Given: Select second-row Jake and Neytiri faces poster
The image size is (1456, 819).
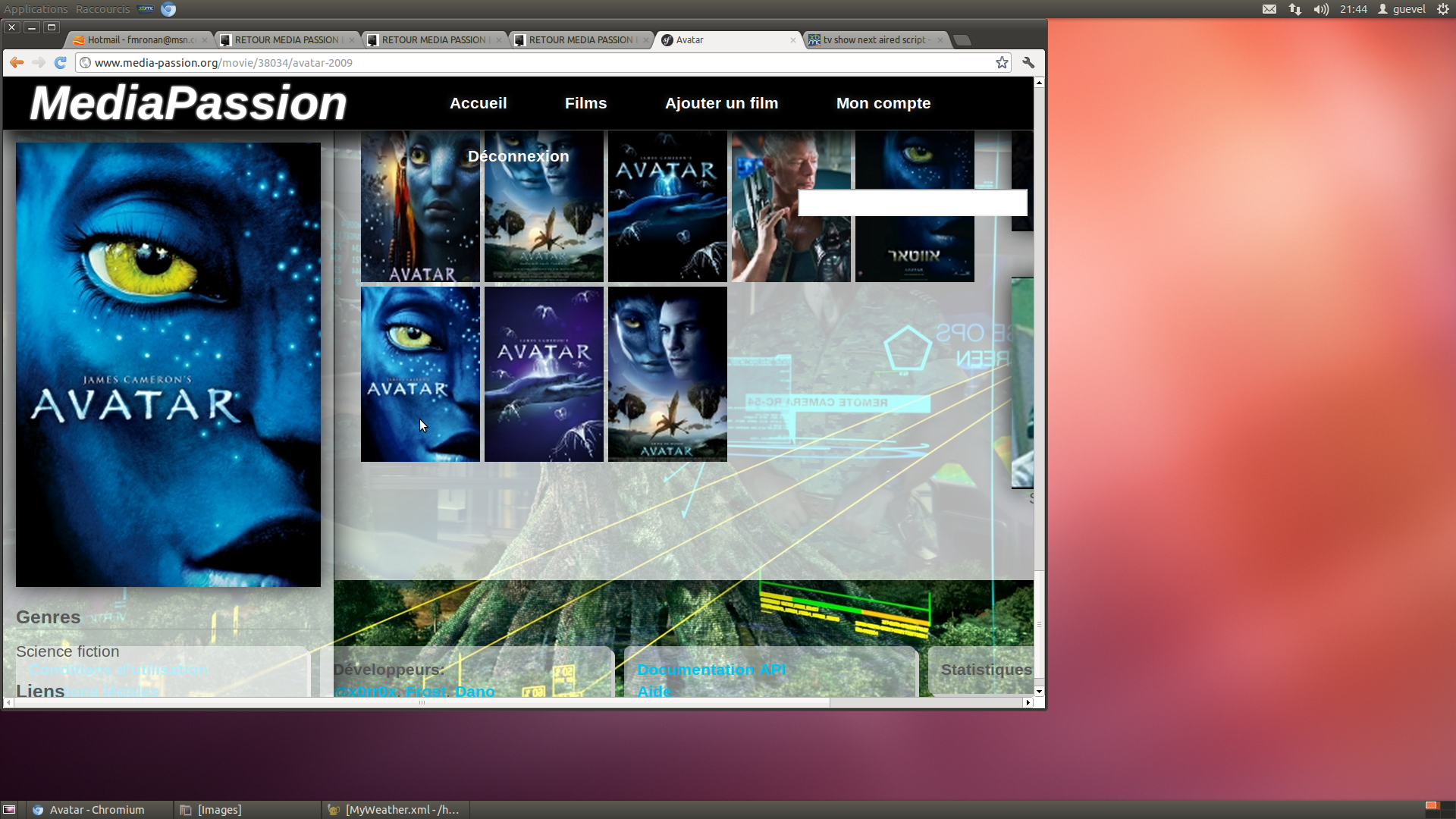Looking at the screenshot, I should (x=667, y=374).
